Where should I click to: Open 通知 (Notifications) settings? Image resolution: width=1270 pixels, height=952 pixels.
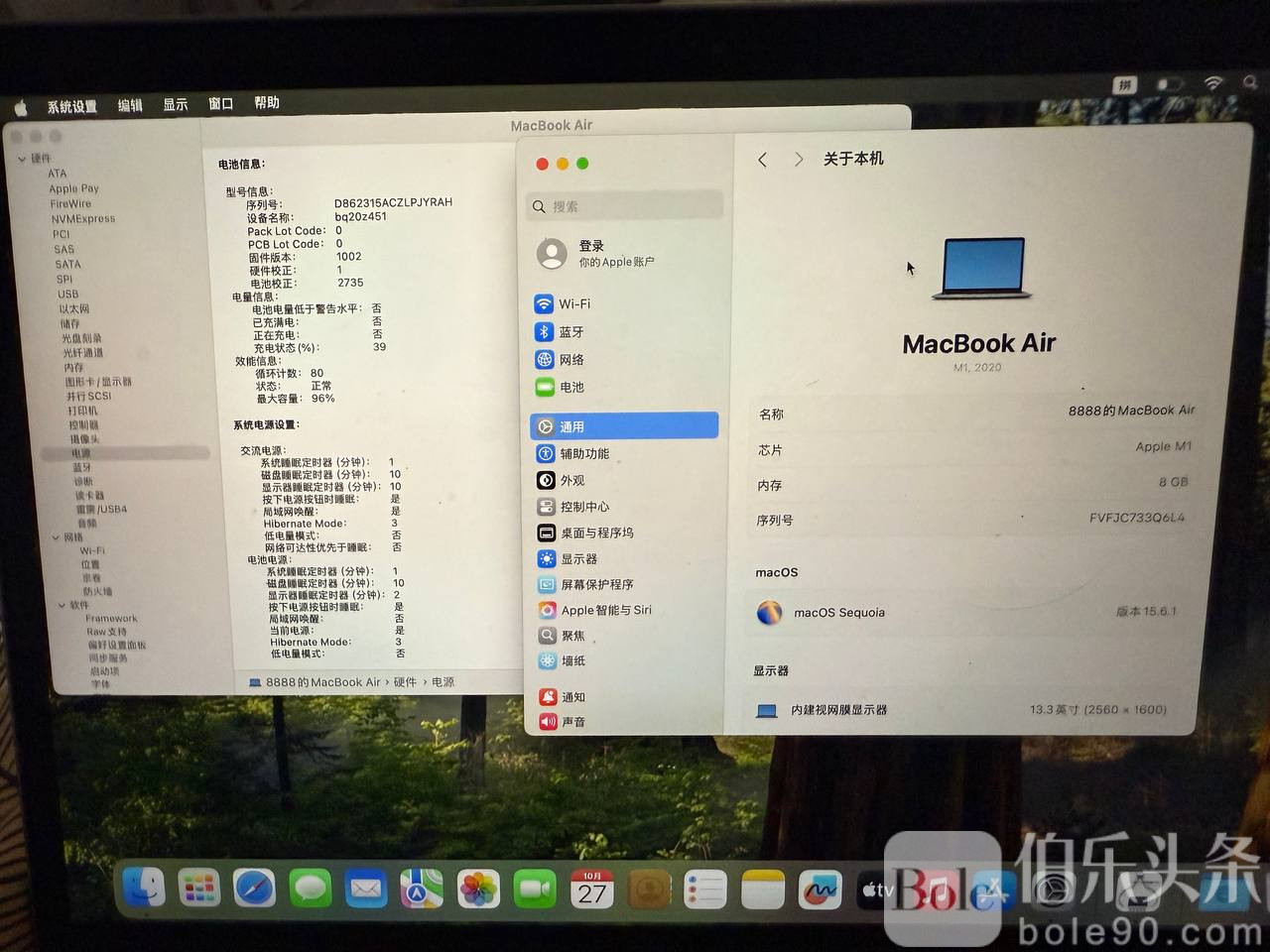coord(572,697)
